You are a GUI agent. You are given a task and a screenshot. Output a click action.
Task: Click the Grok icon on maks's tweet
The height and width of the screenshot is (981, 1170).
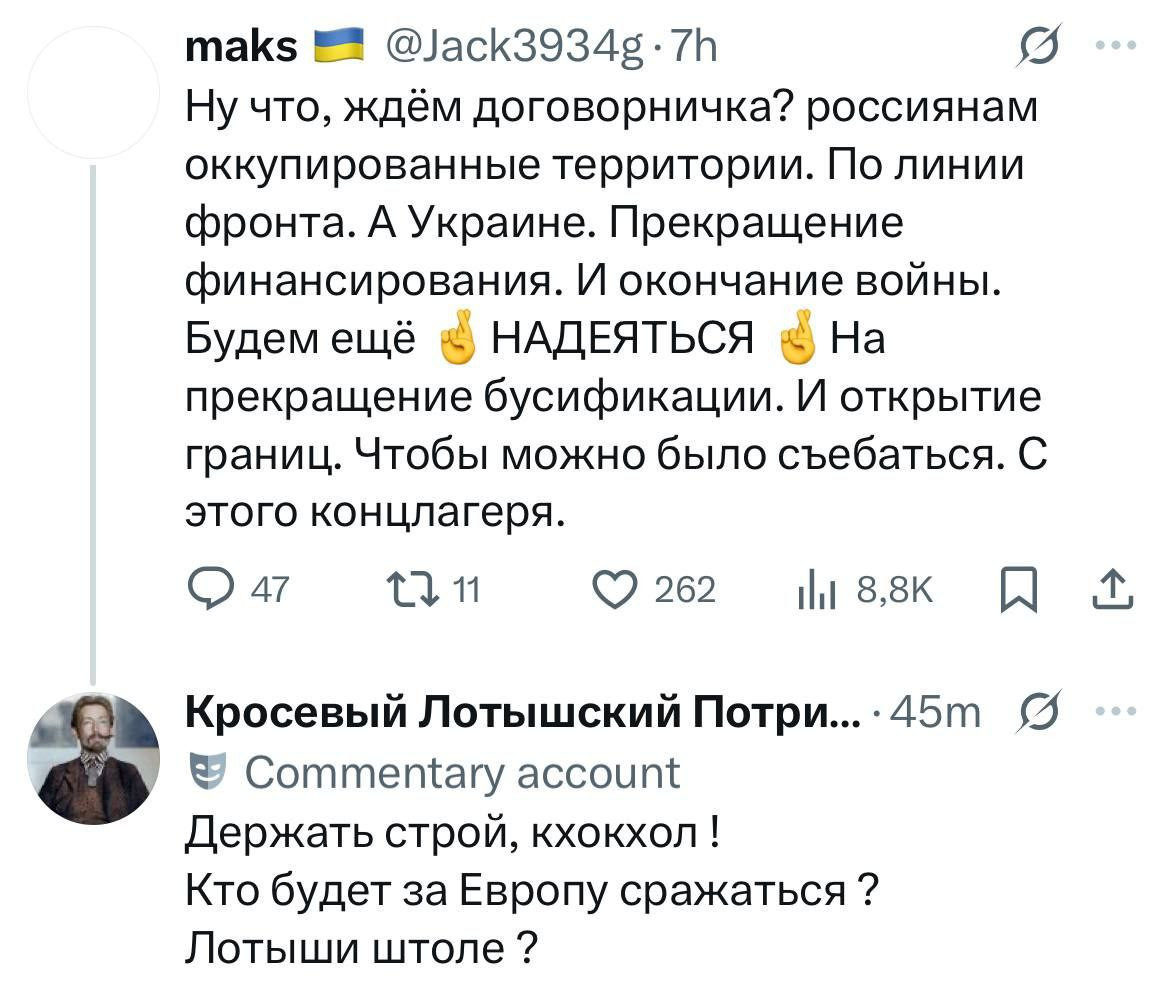pyautogui.click(x=1037, y=47)
